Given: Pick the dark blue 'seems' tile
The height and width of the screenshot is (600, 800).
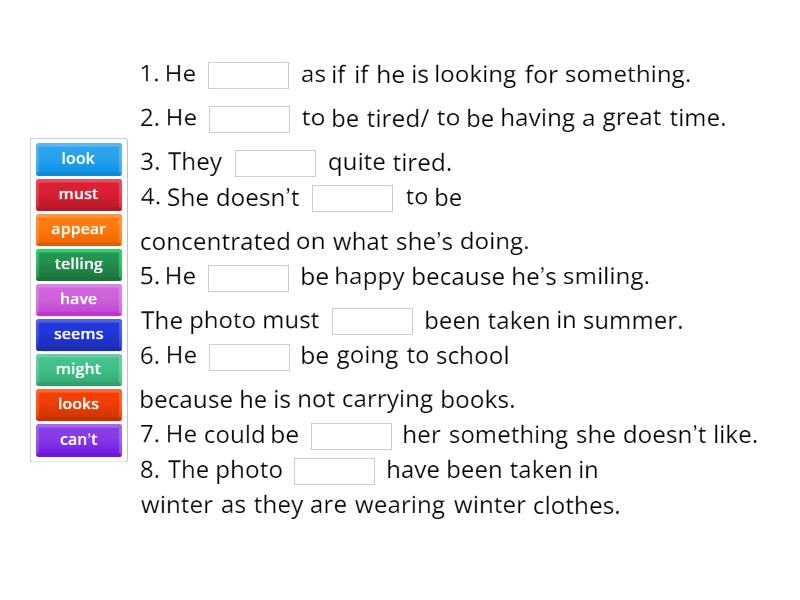Looking at the screenshot, I should 78,334.
